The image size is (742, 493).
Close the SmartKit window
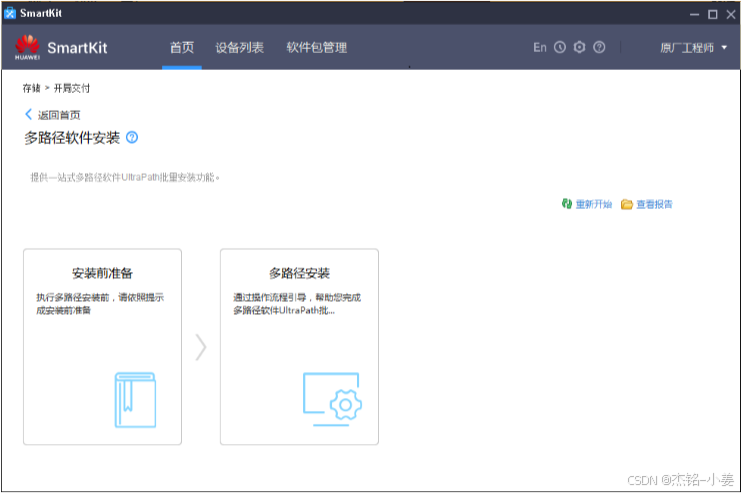(731, 15)
